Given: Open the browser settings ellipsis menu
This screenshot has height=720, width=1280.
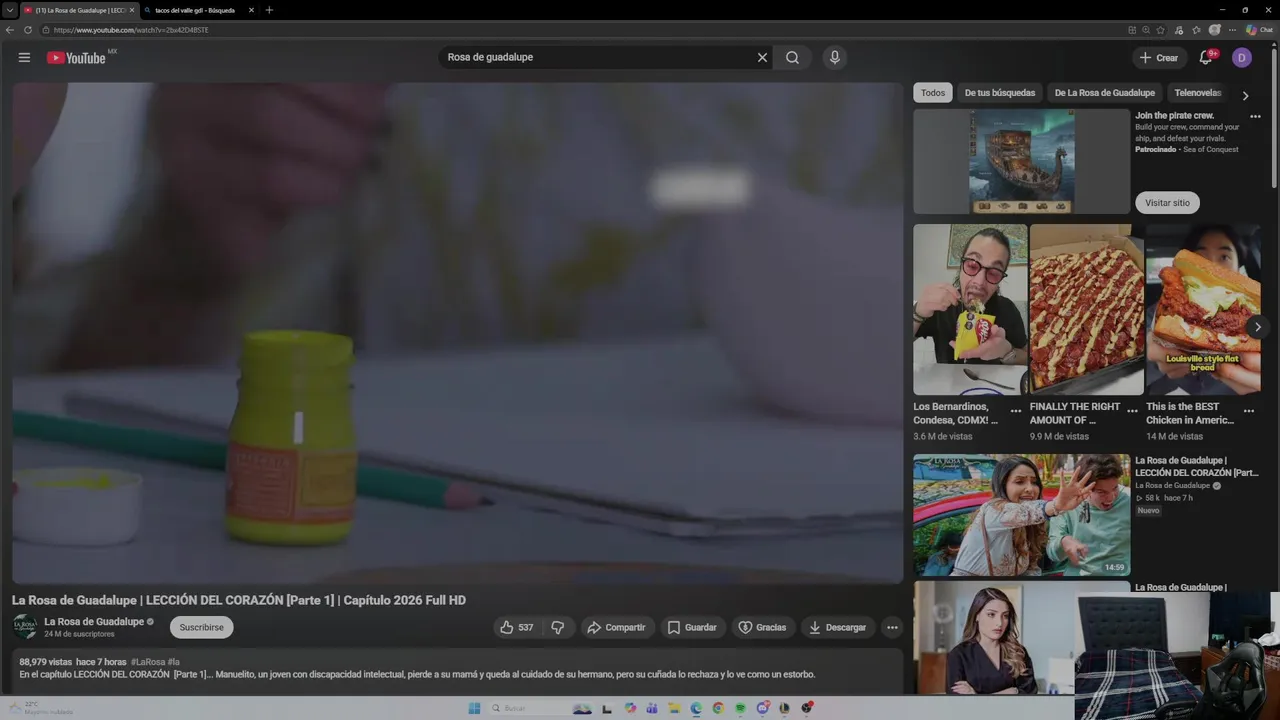Looking at the screenshot, I should pos(1232,30).
